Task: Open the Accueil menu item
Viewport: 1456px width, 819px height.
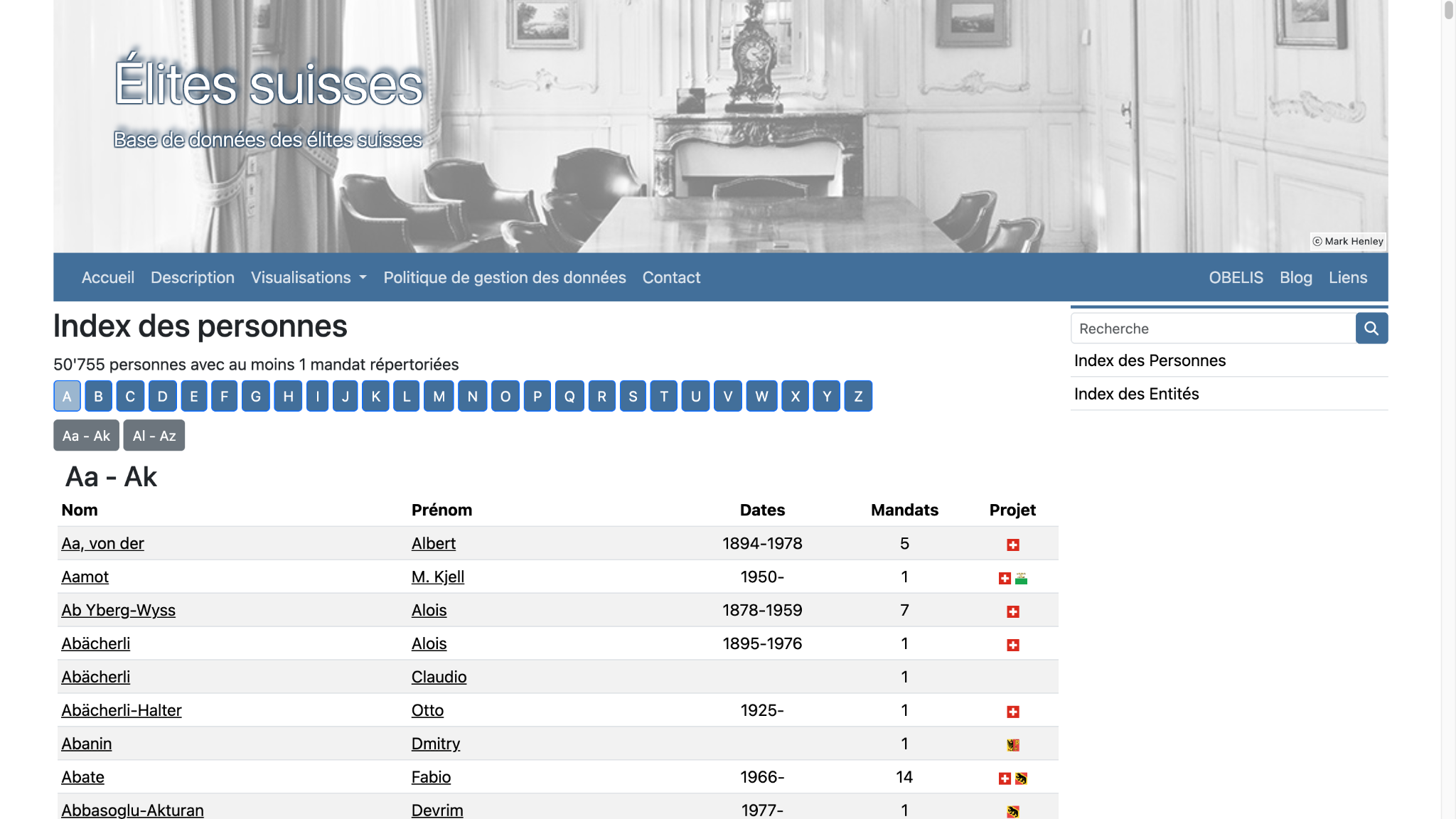Action: (107, 277)
